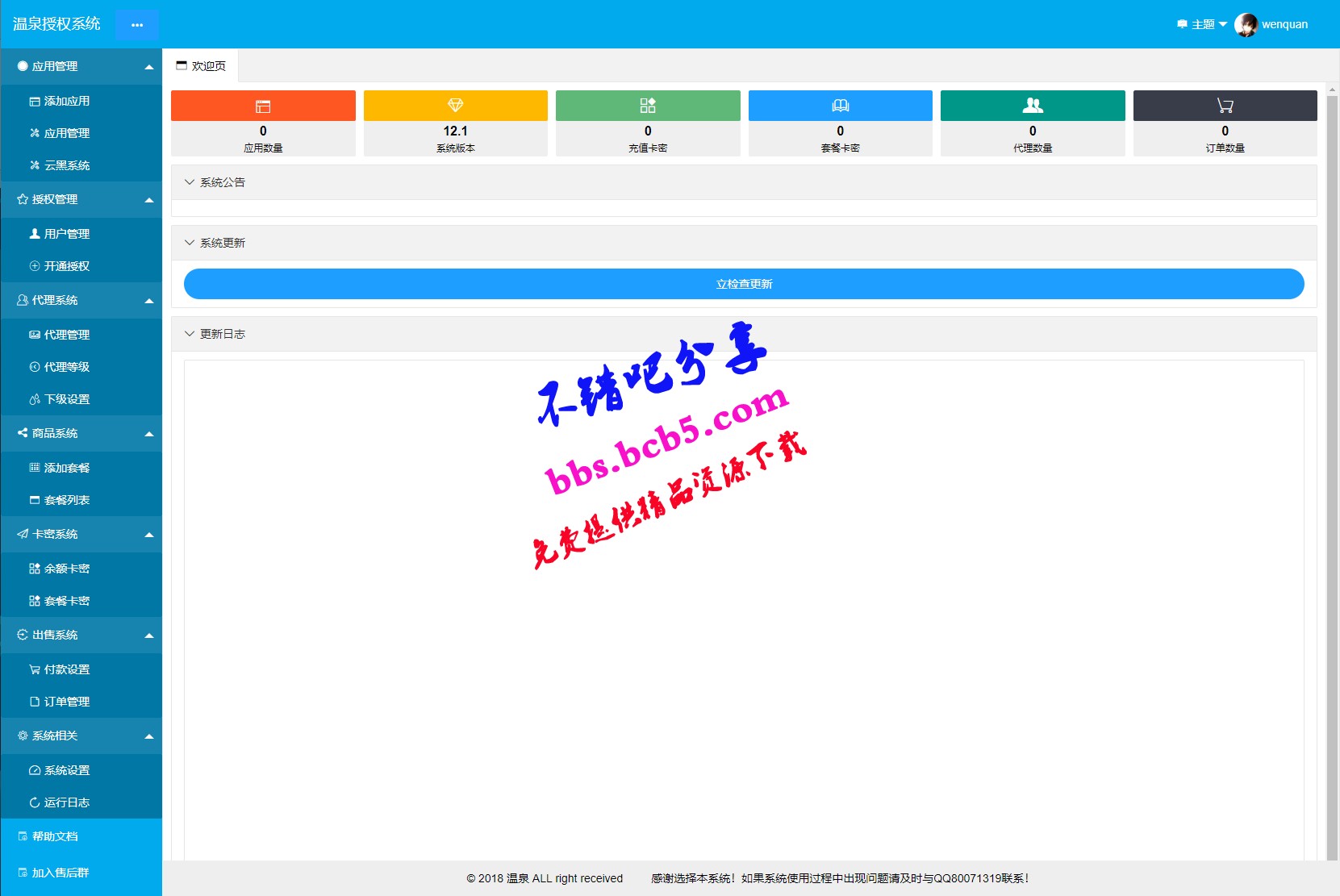Click the shopping cart 订单数量 icon
1340x896 pixels.
1225,106
